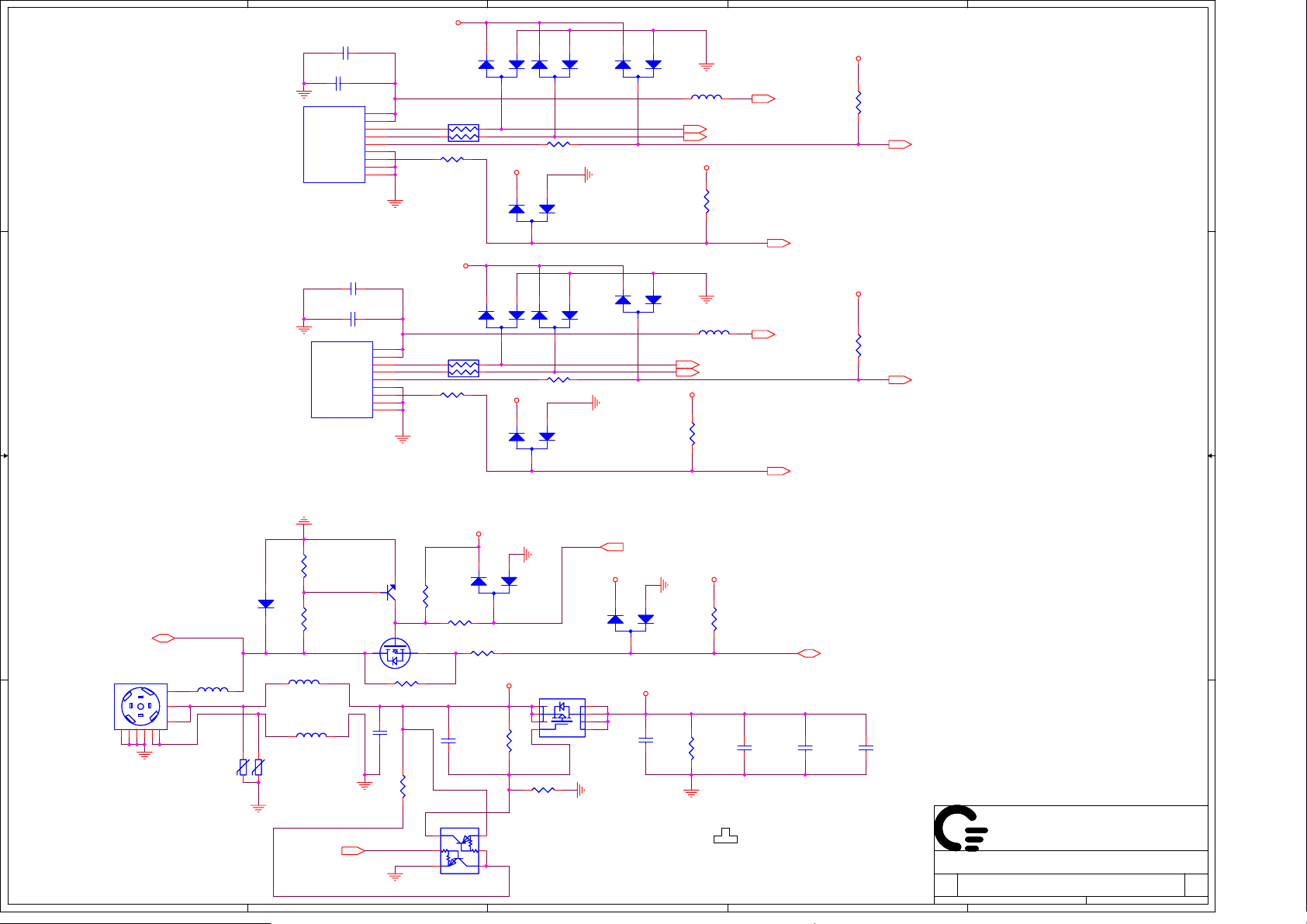Select the small T-shaped outline symbol
Screen dimensions: 1307x924
(x=725, y=836)
